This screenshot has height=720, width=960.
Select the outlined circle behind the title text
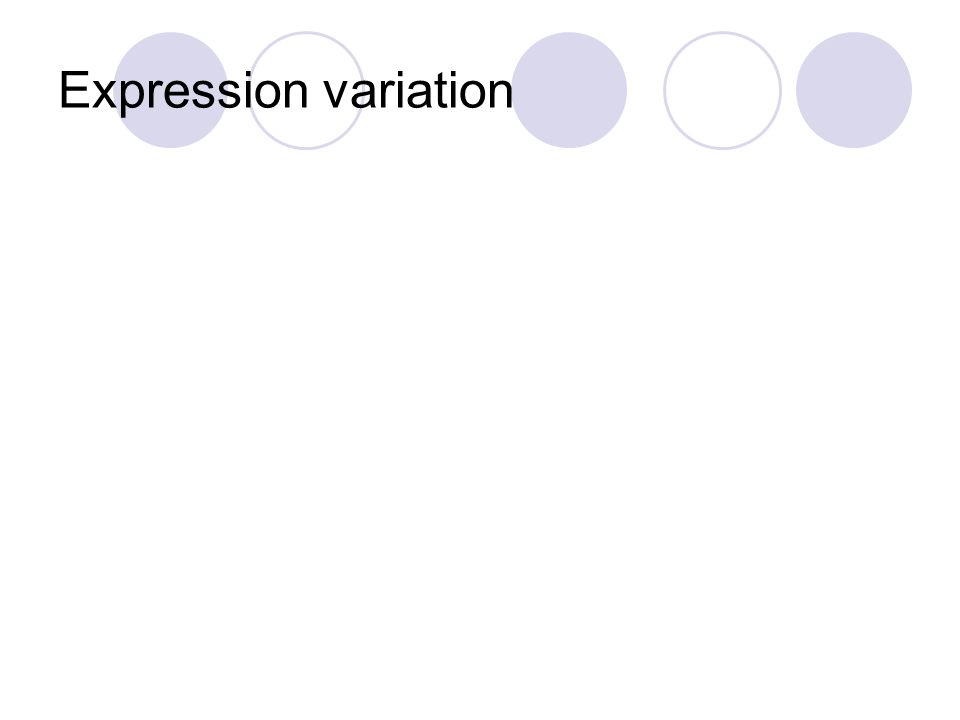[x=306, y=90]
